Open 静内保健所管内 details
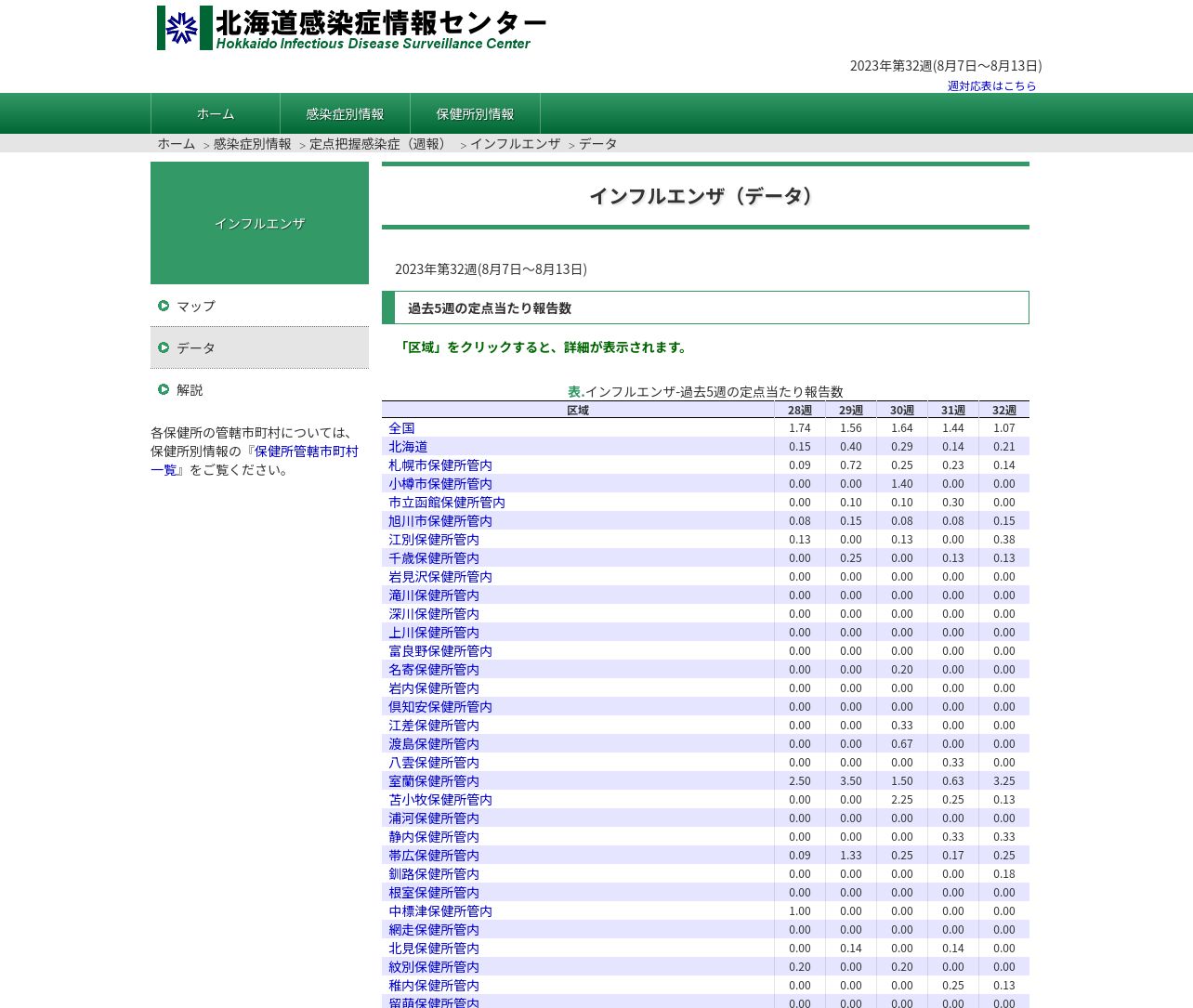1193x1008 pixels. 434,837
